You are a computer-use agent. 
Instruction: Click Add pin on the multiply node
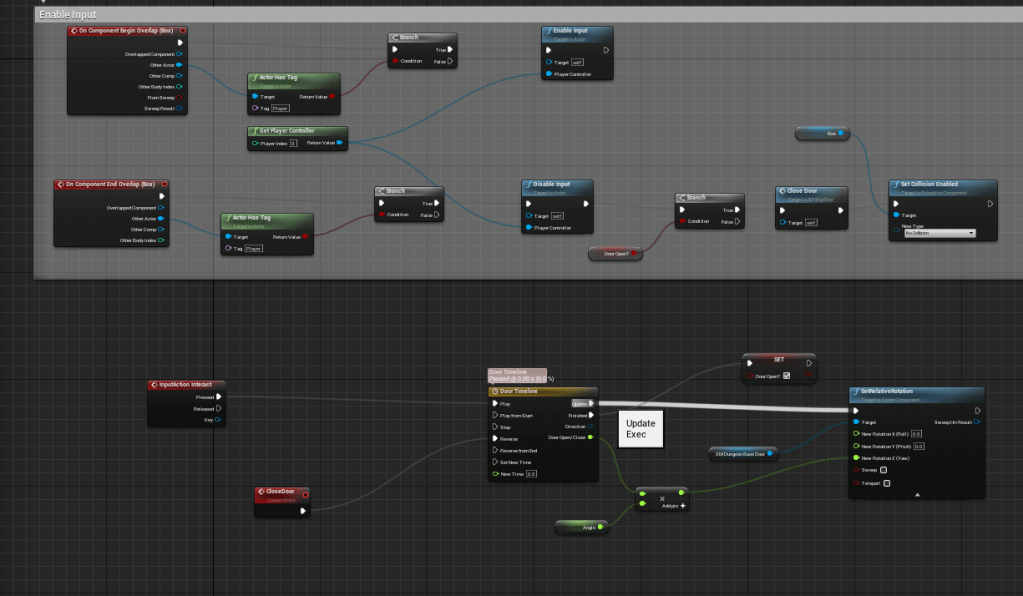click(x=679, y=506)
